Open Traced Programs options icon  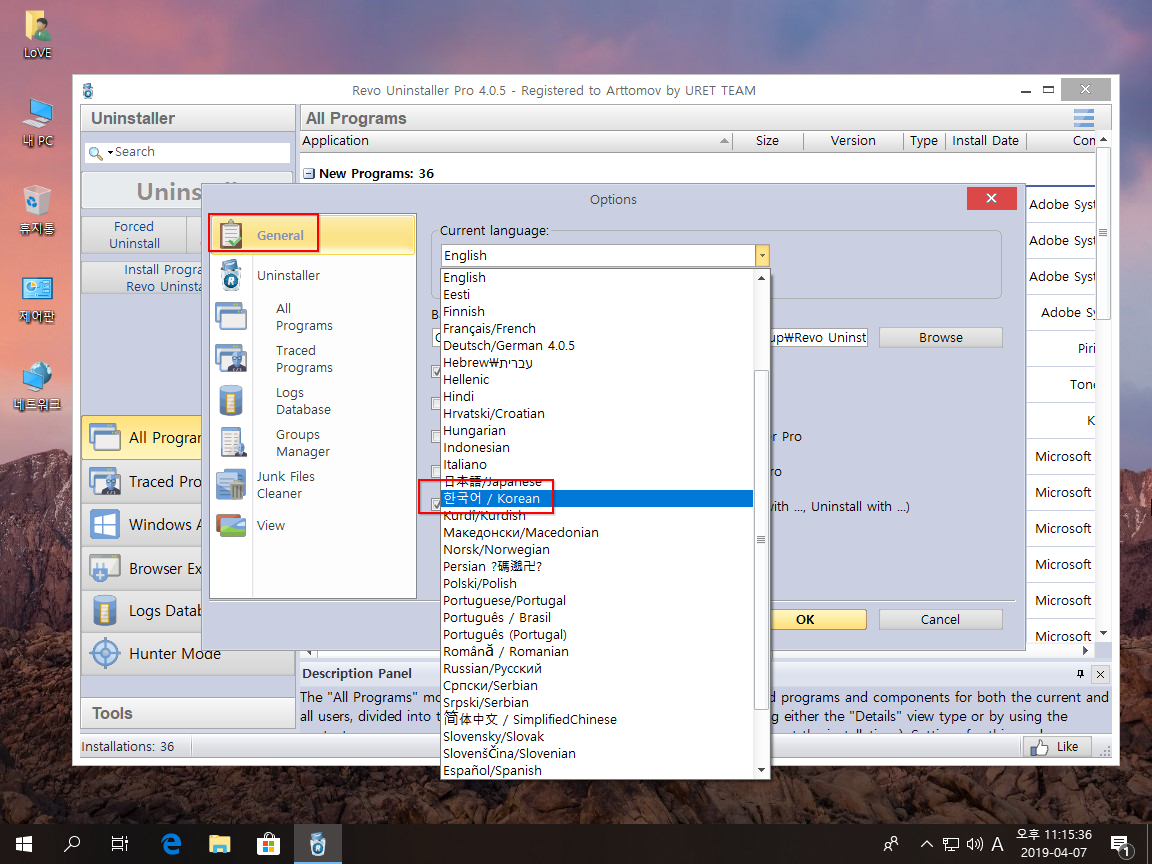pyautogui.click(x=231, y=359)
